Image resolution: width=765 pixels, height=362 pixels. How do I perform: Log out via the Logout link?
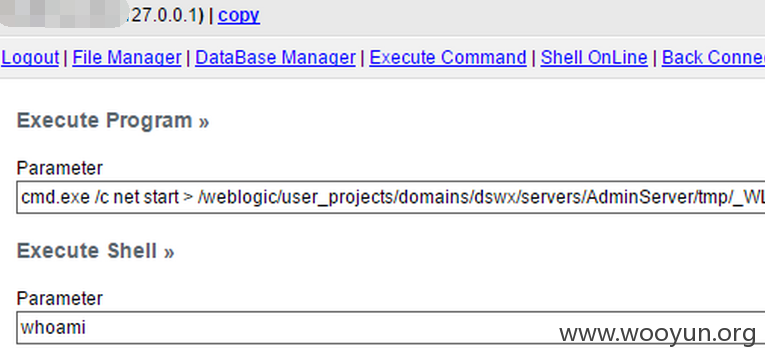coord(30,58)
